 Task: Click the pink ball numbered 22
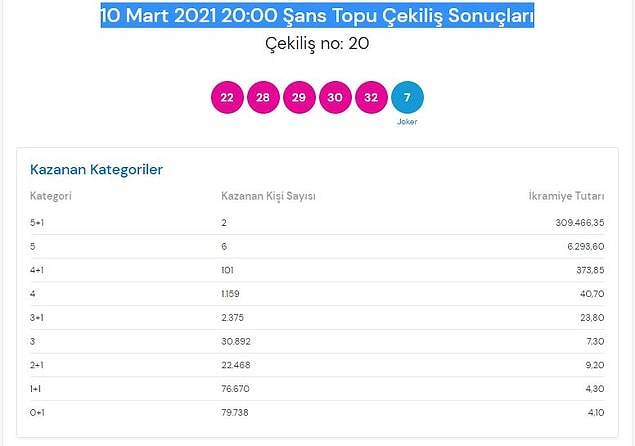click(227, 97)
